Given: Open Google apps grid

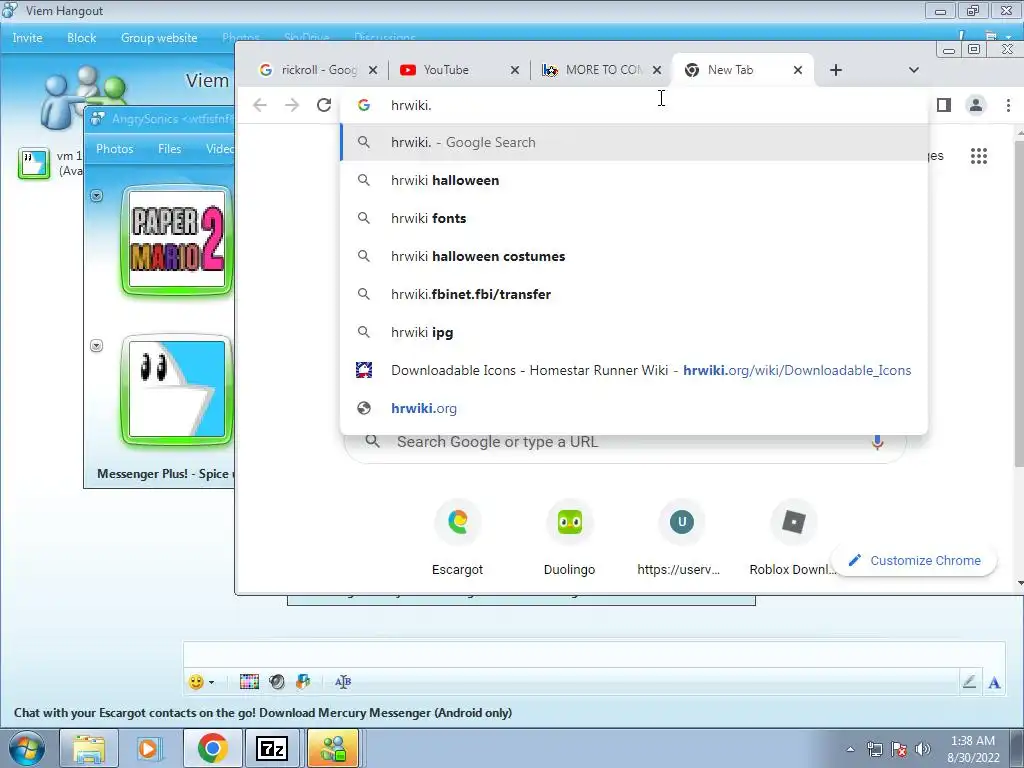Looking at the screenshot, I should (978, 156).
